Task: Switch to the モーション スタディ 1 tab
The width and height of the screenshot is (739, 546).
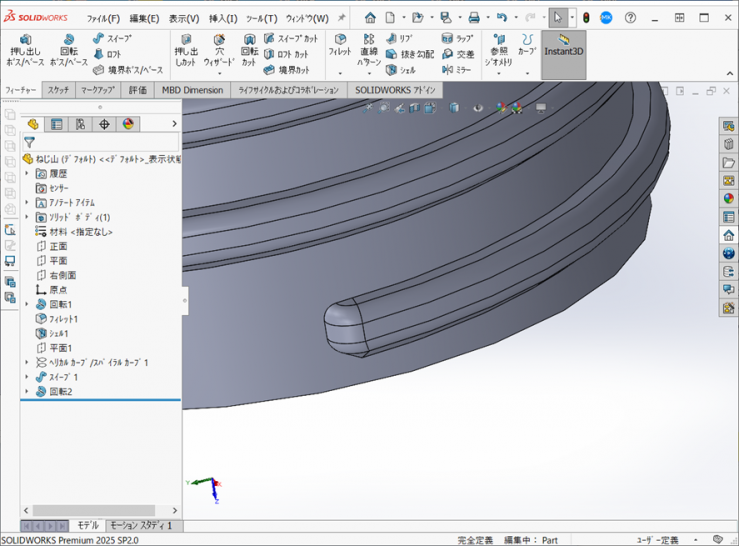Action: [140, 525]
